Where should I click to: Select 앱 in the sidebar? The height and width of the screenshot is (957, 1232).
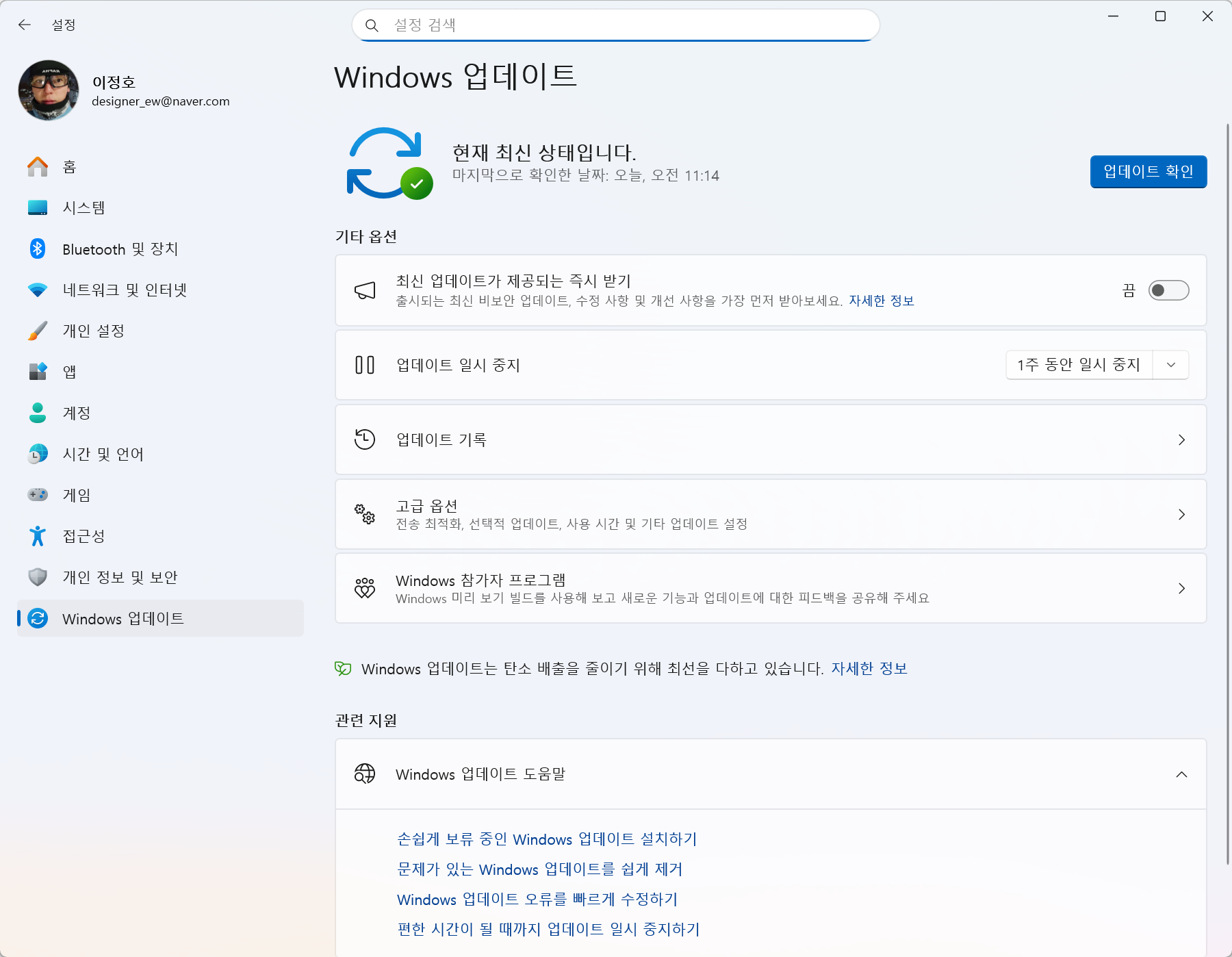tap(160, 372)
